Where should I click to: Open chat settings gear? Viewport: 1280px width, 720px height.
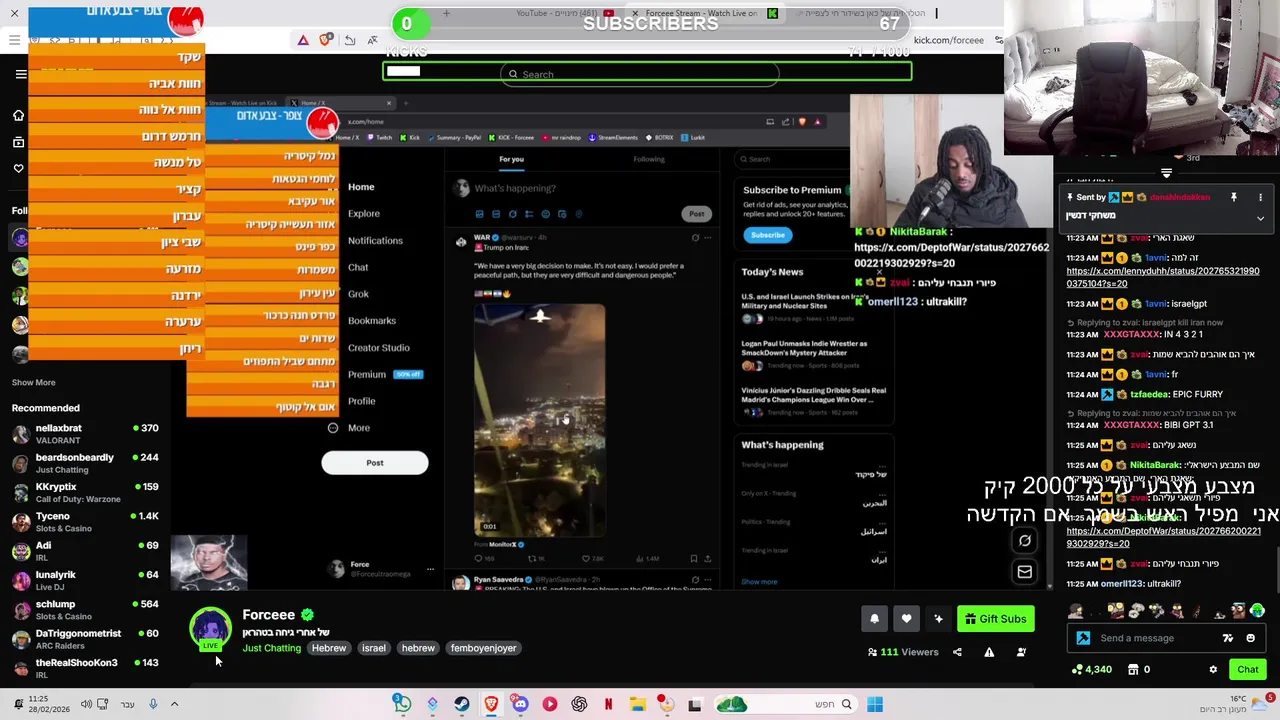1213,670
